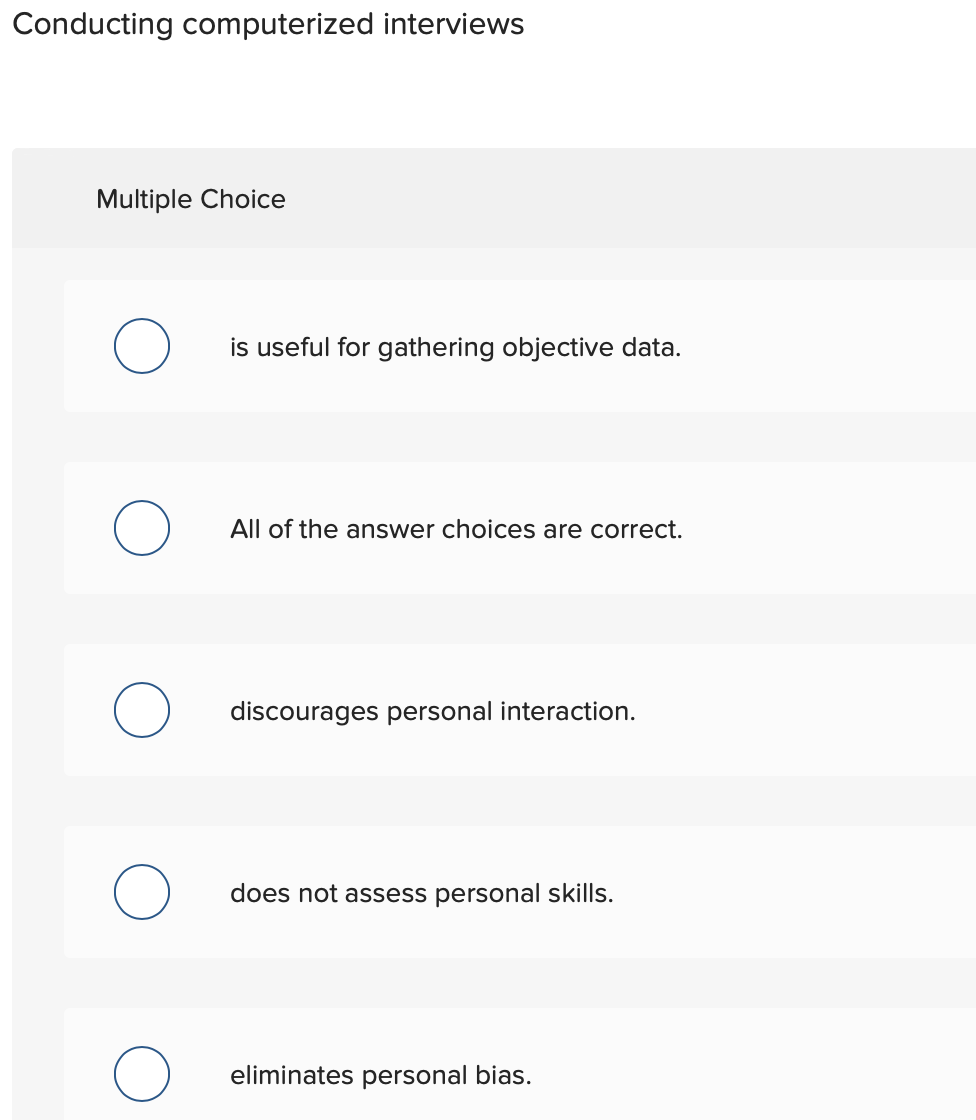
Task: Click the answer text 'does not assess personal skills'
Action: click(422, 893)
